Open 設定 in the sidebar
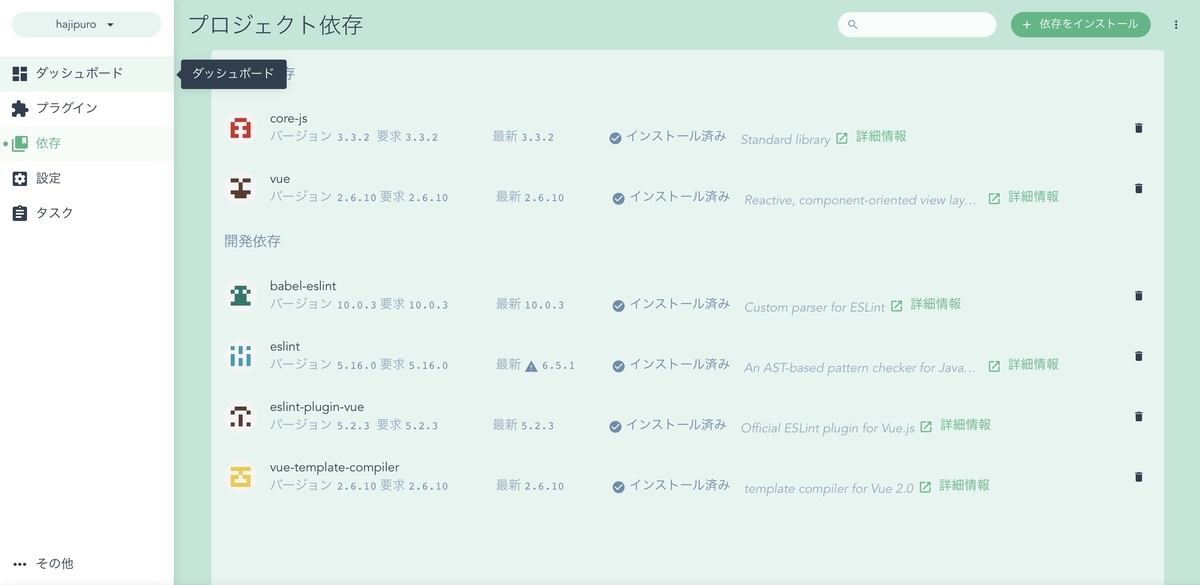The height and width of the screenshot is (585, 1200). pos(87,178)
